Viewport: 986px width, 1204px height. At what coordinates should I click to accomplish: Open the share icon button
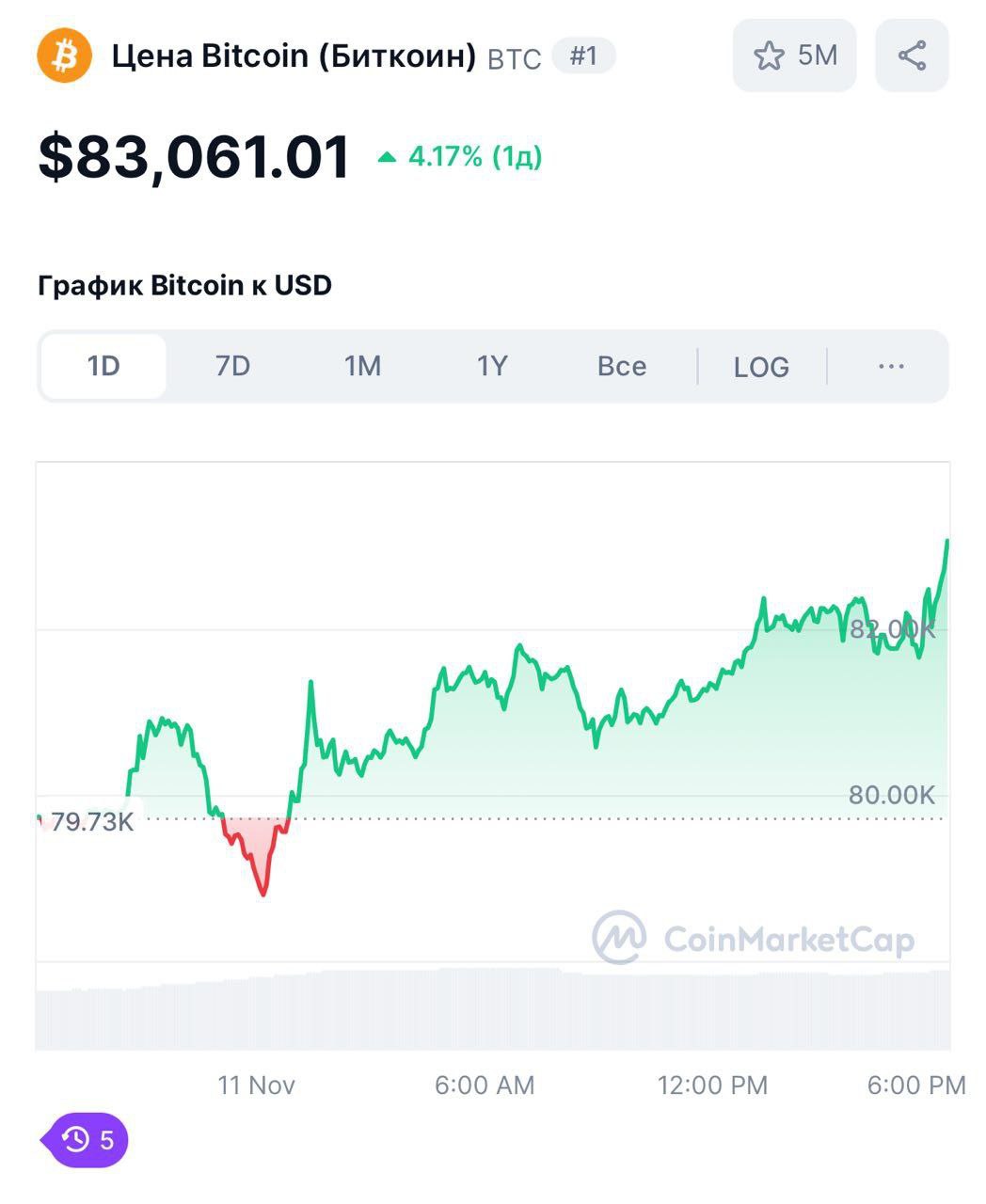pos(912,55)
